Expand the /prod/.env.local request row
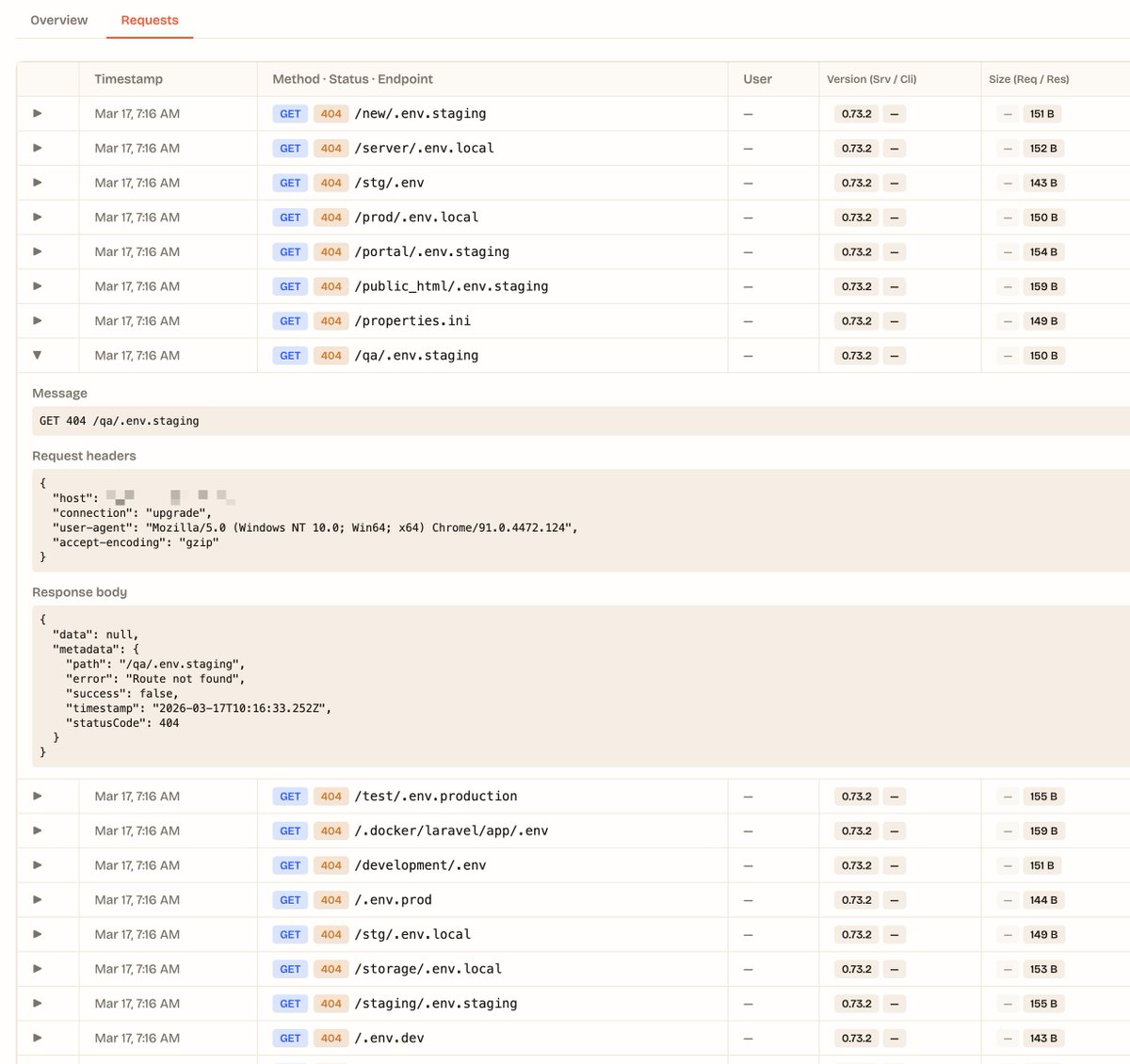Screen dimensions: 1130x1064 [x=38, y=217]
